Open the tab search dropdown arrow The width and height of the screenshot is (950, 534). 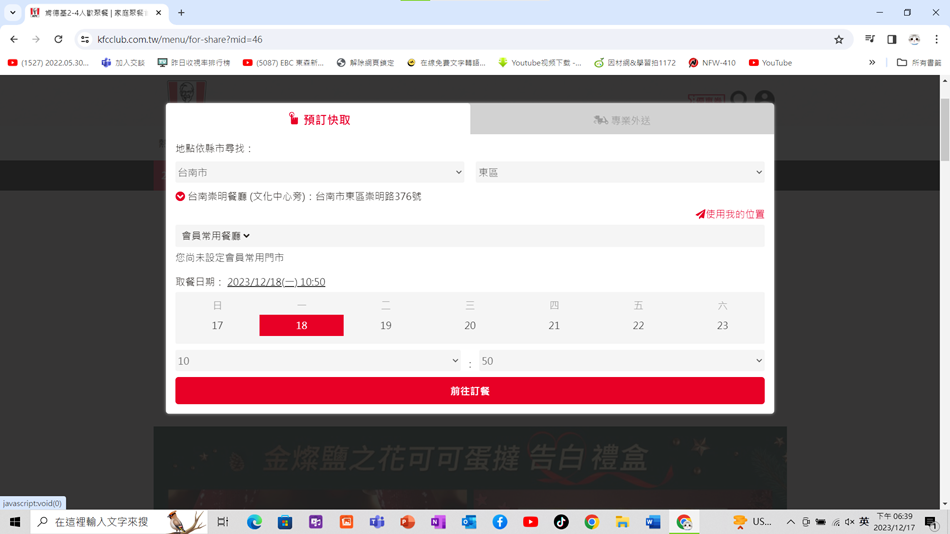[x=13, y=13]
